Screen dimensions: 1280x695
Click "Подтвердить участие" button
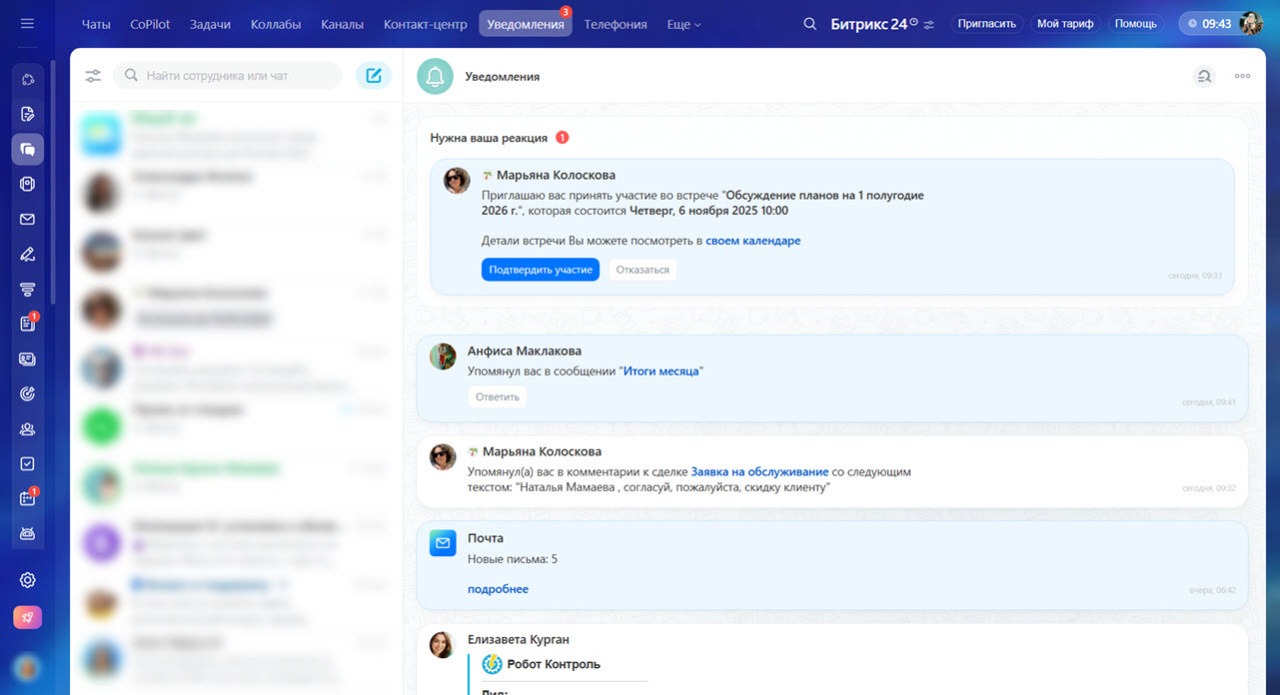tap(540, 270)
